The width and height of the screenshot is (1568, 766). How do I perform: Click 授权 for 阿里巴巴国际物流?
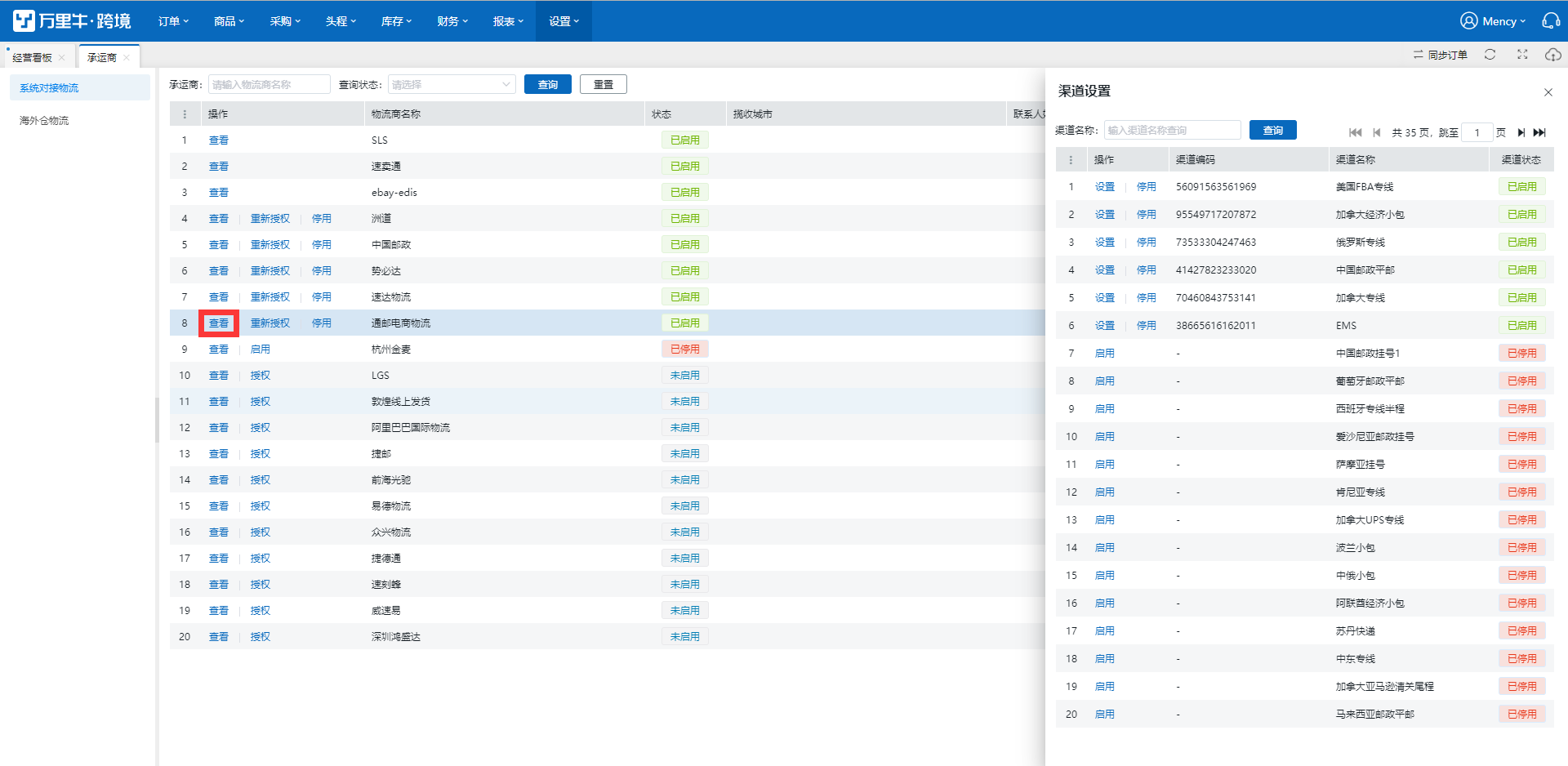[x=261, y=428]
